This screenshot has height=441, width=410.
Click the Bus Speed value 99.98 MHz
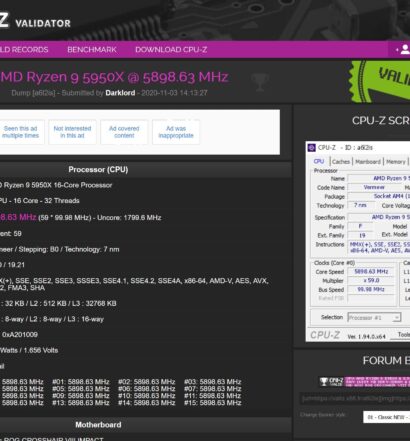tap(371, 290)
